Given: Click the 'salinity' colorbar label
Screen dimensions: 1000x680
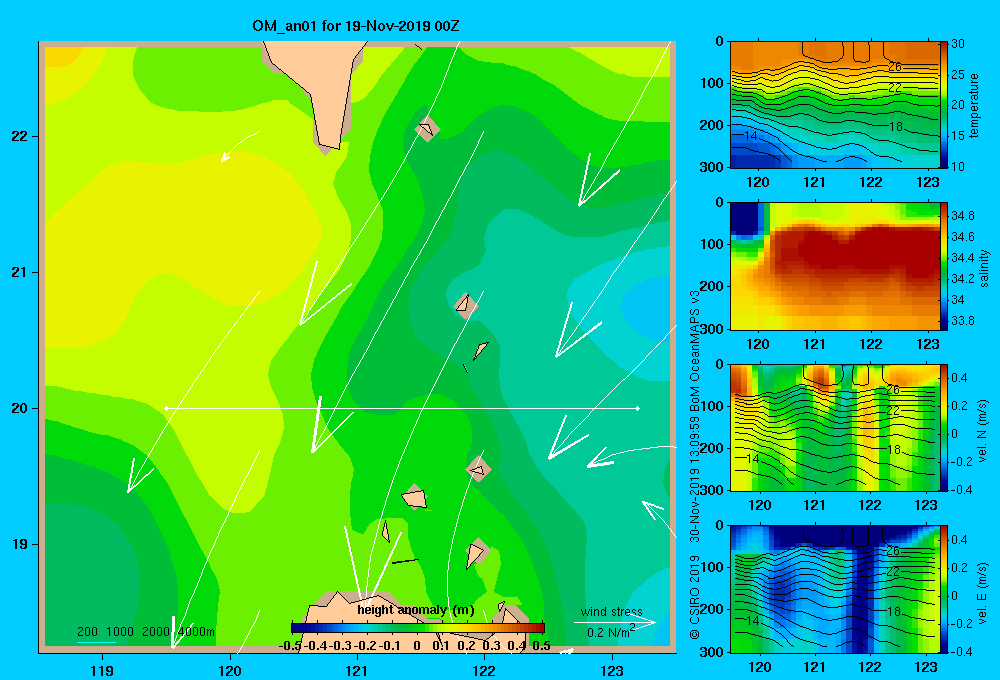Looking at the screenshot, I should pyautogui.click(x=984, y=268).
